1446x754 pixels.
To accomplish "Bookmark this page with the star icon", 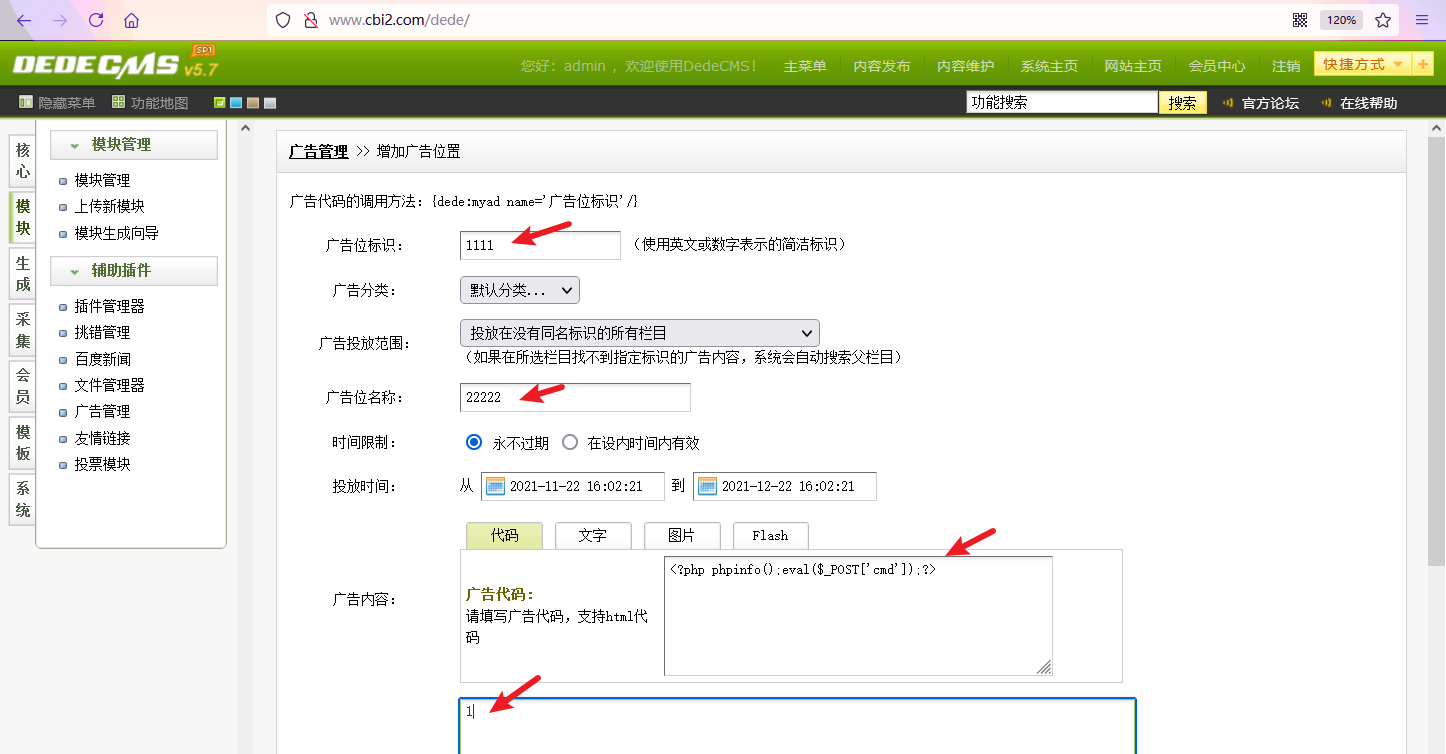I will click(1383, 20).
